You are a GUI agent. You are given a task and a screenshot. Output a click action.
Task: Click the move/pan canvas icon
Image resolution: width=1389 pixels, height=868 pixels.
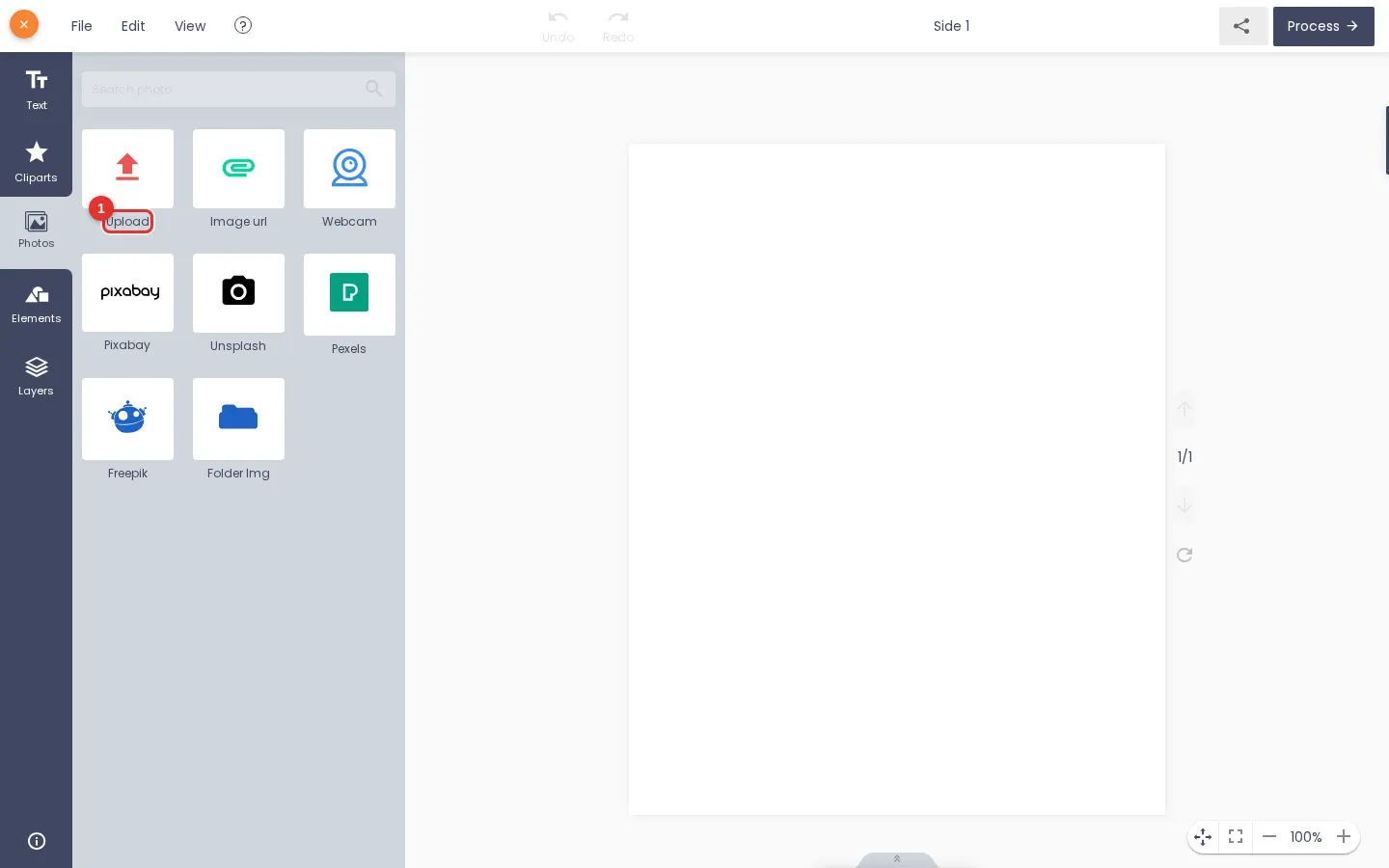pos(1203,837)
